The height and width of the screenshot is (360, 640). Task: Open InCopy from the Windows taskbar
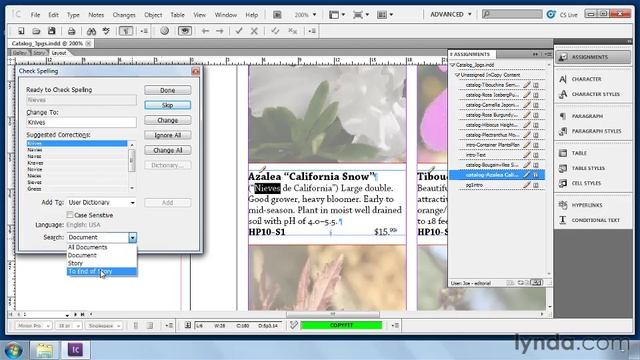point(75,350)
